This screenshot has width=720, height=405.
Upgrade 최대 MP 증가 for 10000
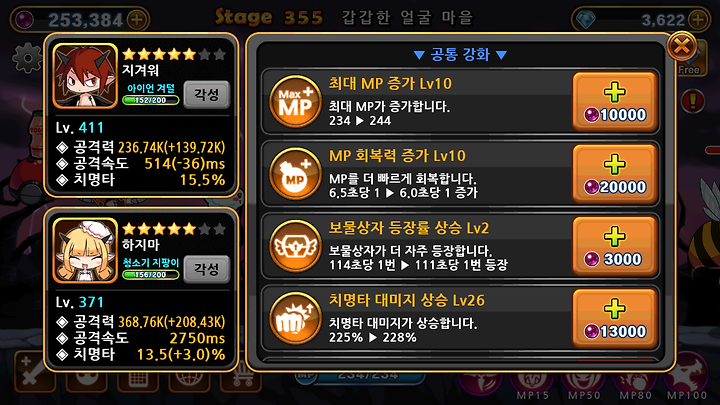615,102
